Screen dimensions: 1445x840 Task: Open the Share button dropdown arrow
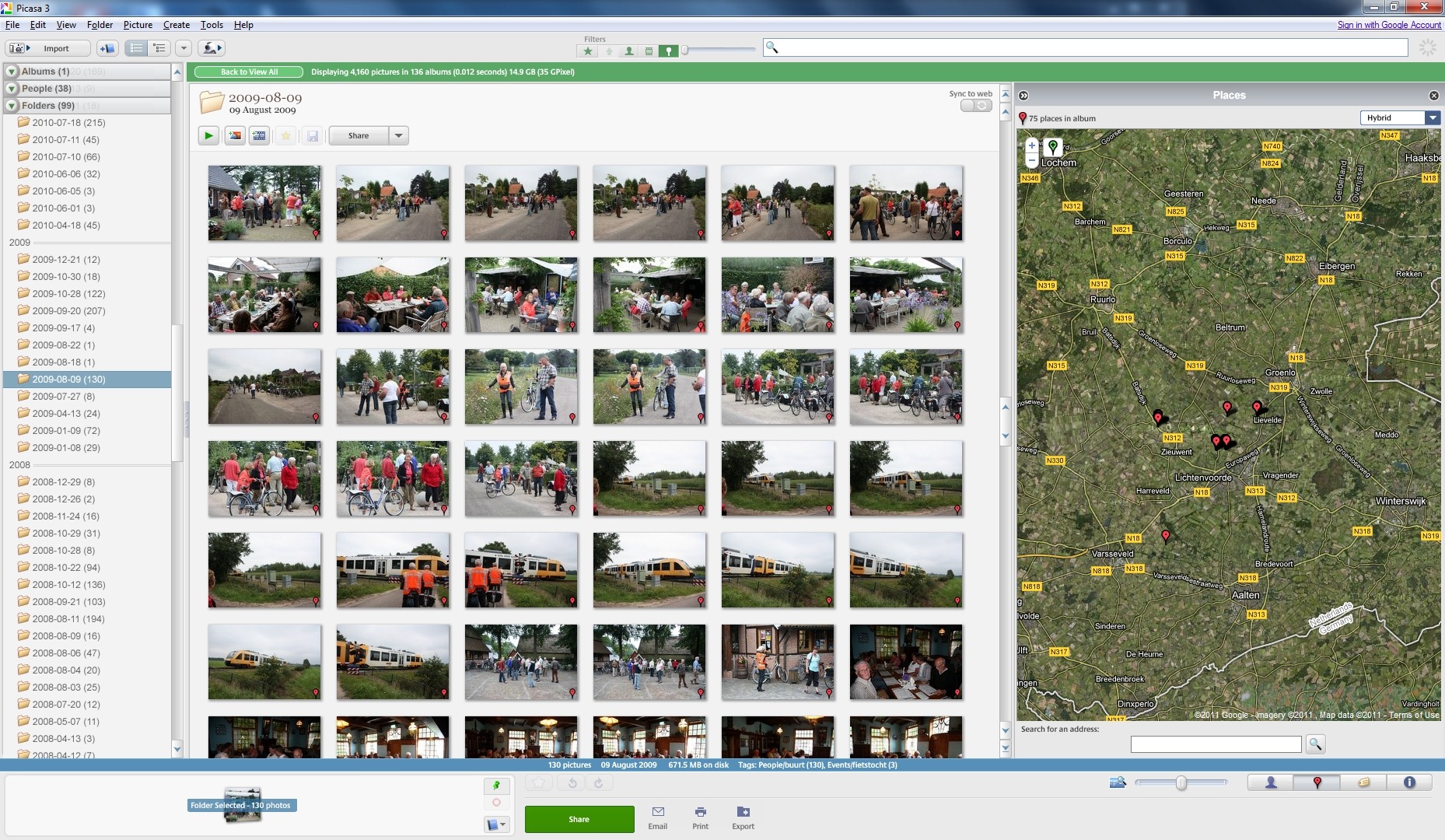click(x=399, y=136)
